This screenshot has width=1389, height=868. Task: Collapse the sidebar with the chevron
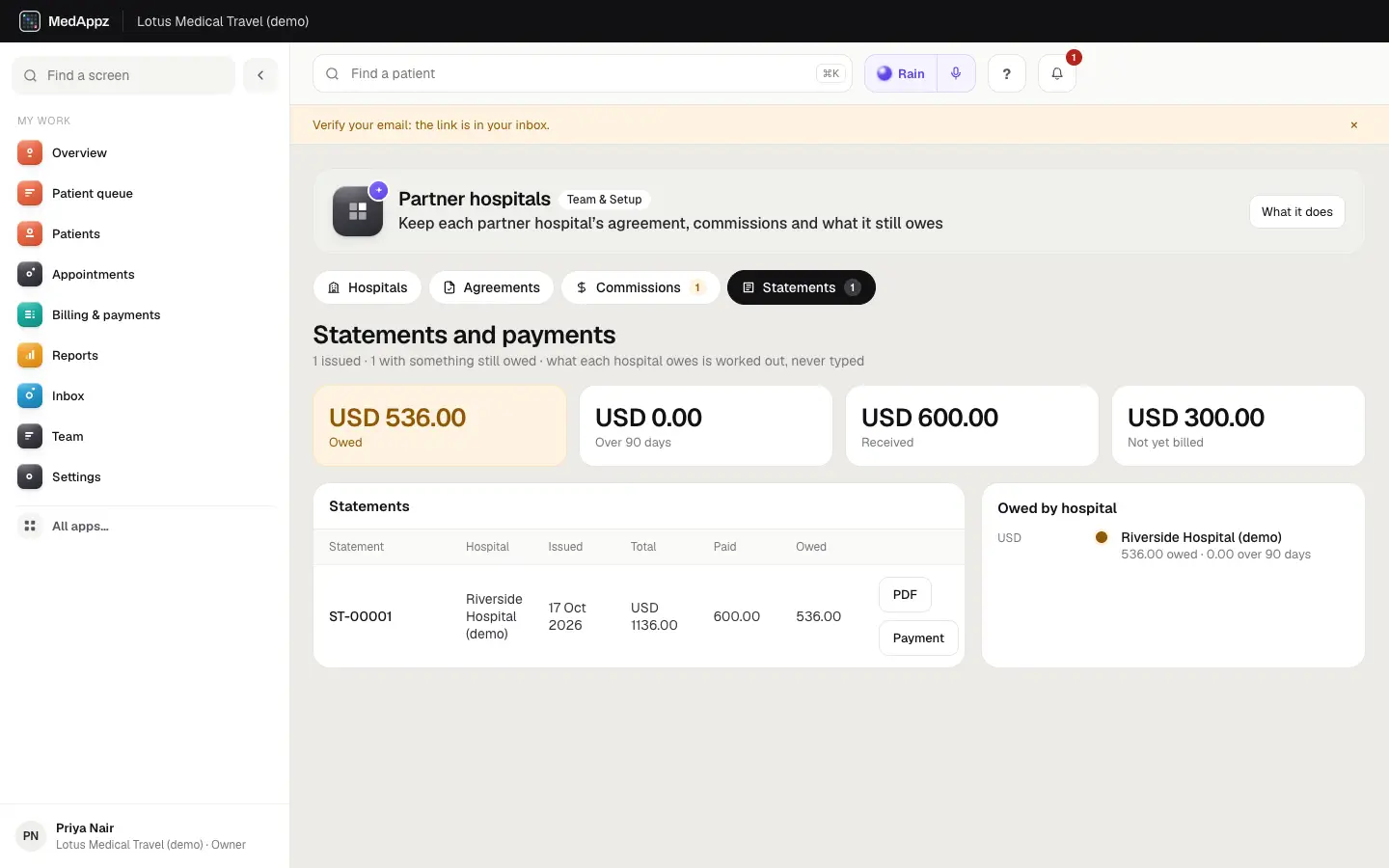pos(260,75)
